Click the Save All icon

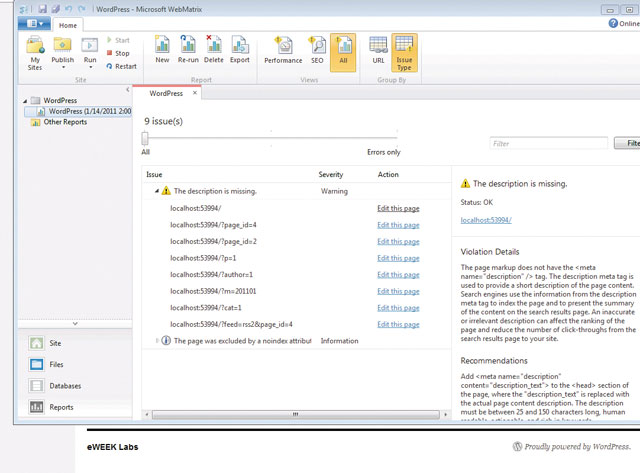[x=56, y=9]
